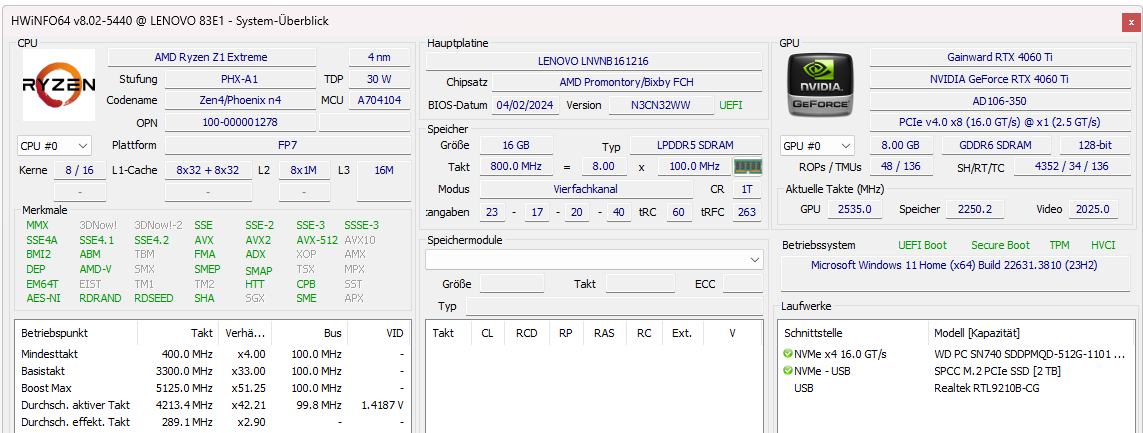Expand the Speichermodule selection dropdown
This screenshot has width=1143, height=433.
pos(594,260)
